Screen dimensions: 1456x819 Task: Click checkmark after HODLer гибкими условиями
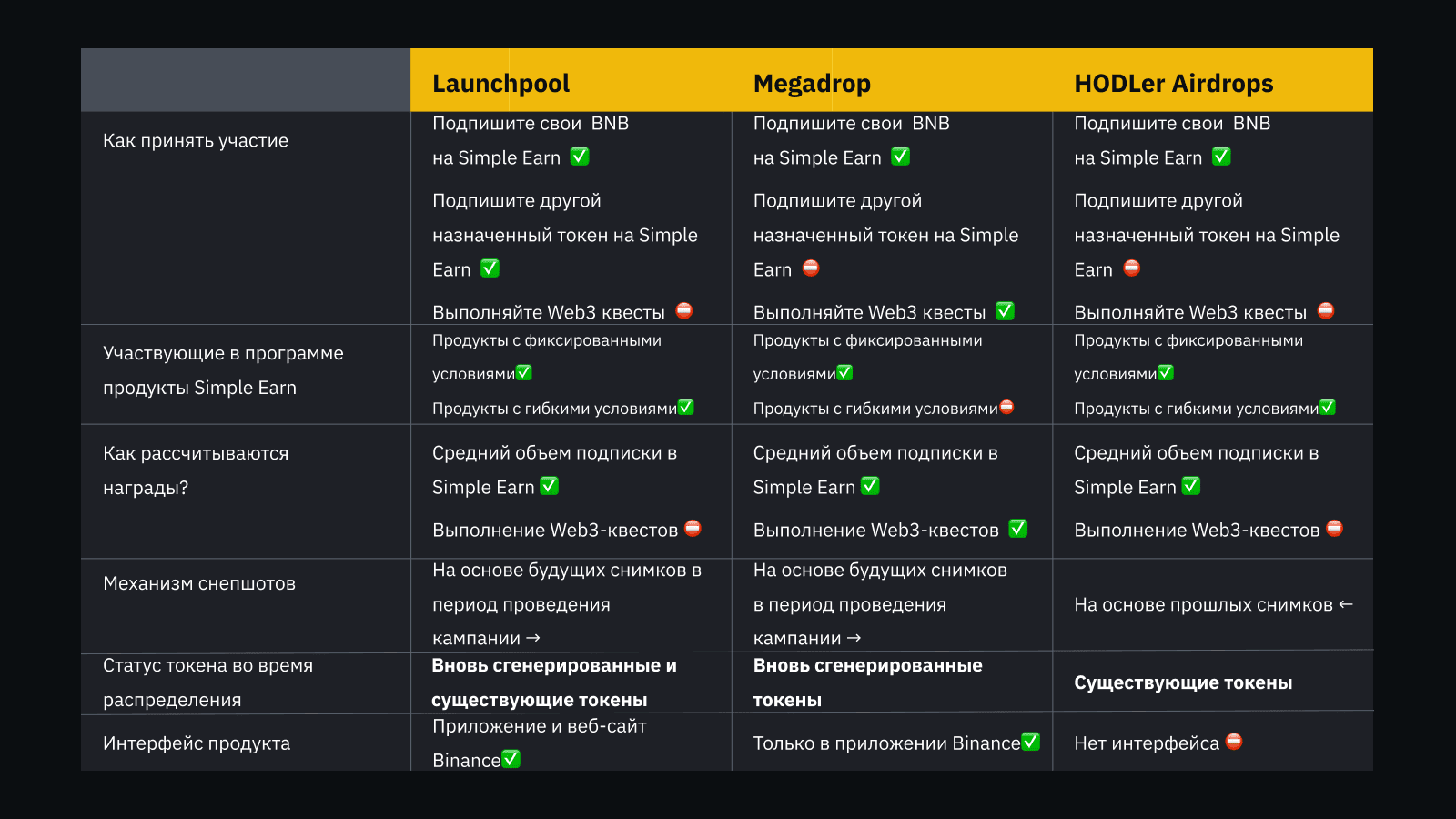click(1328, 408)
